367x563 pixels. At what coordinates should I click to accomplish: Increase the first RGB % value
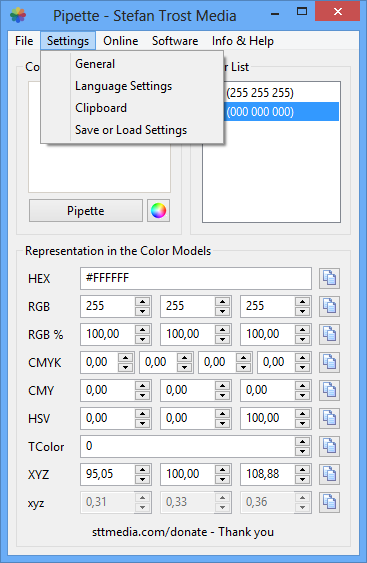(143, 330)
